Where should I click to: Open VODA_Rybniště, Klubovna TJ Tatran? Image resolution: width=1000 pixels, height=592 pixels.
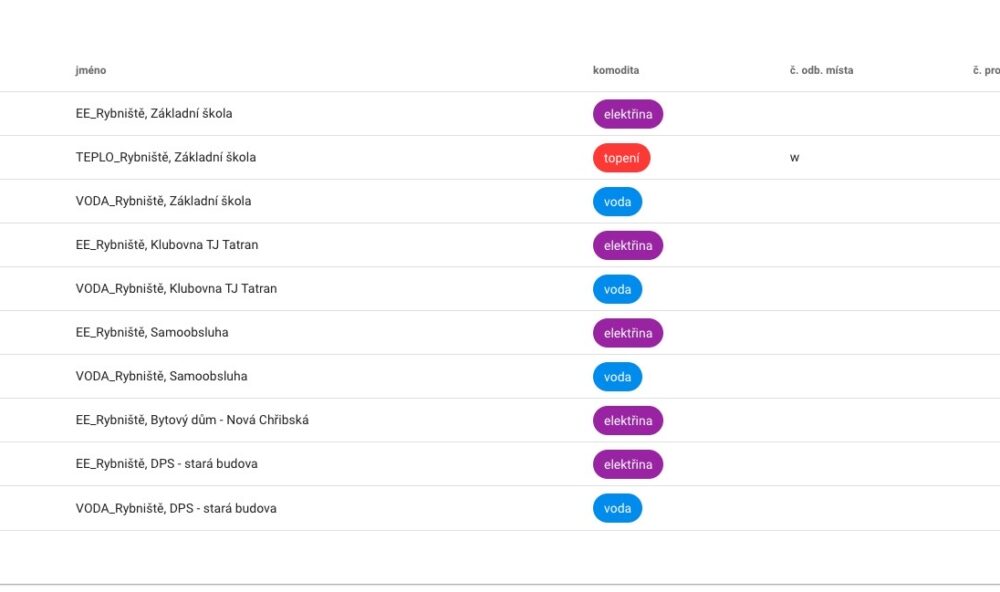[x=176, y=289]
